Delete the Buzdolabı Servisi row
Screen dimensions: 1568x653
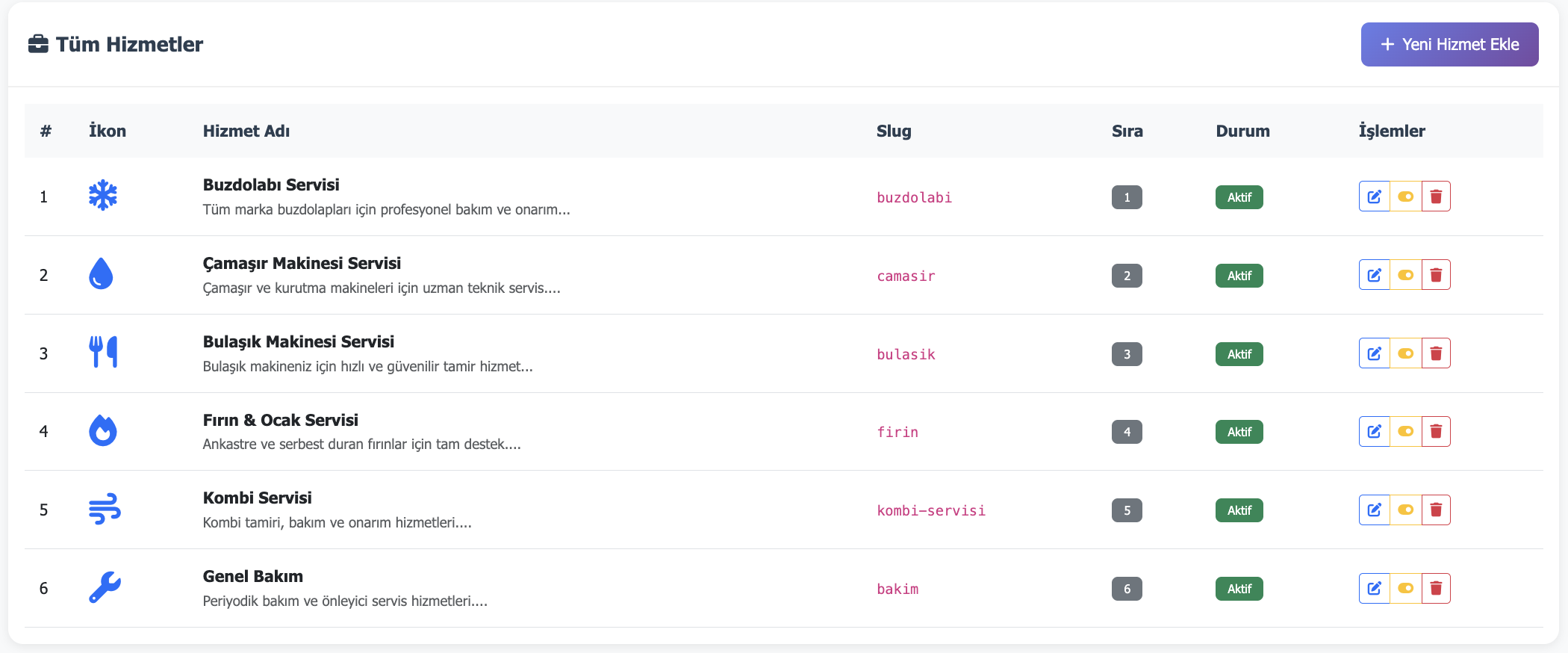1436,196
